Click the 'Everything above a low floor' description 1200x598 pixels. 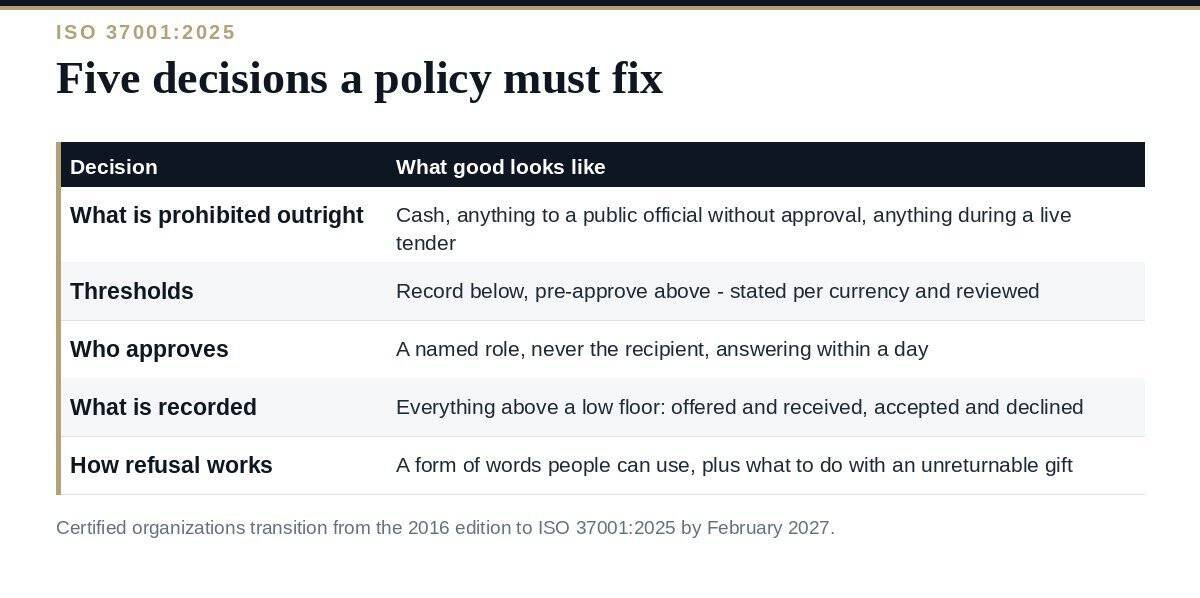click(739, 407)
